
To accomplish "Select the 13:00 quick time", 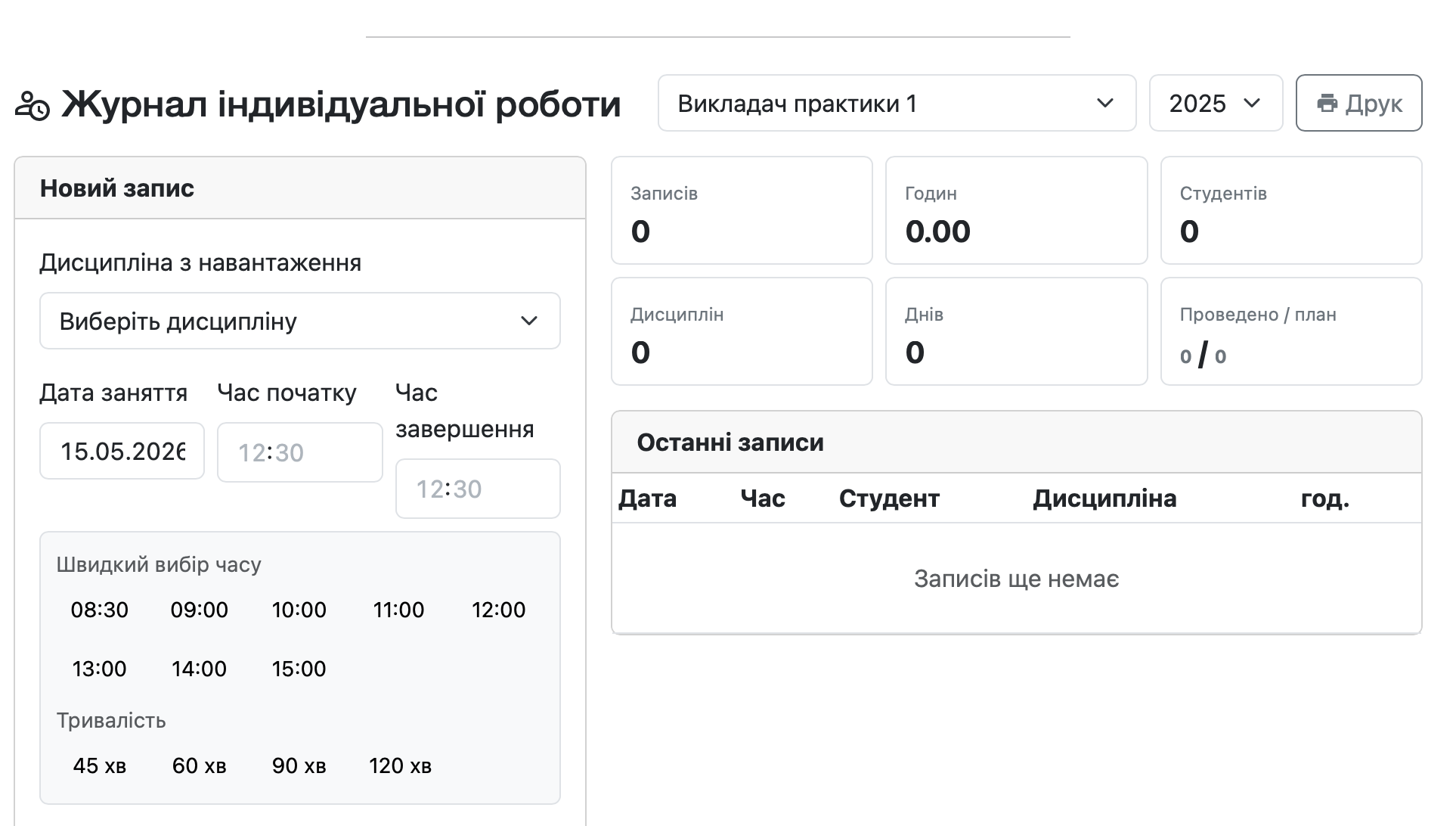I will pos(100,669).
